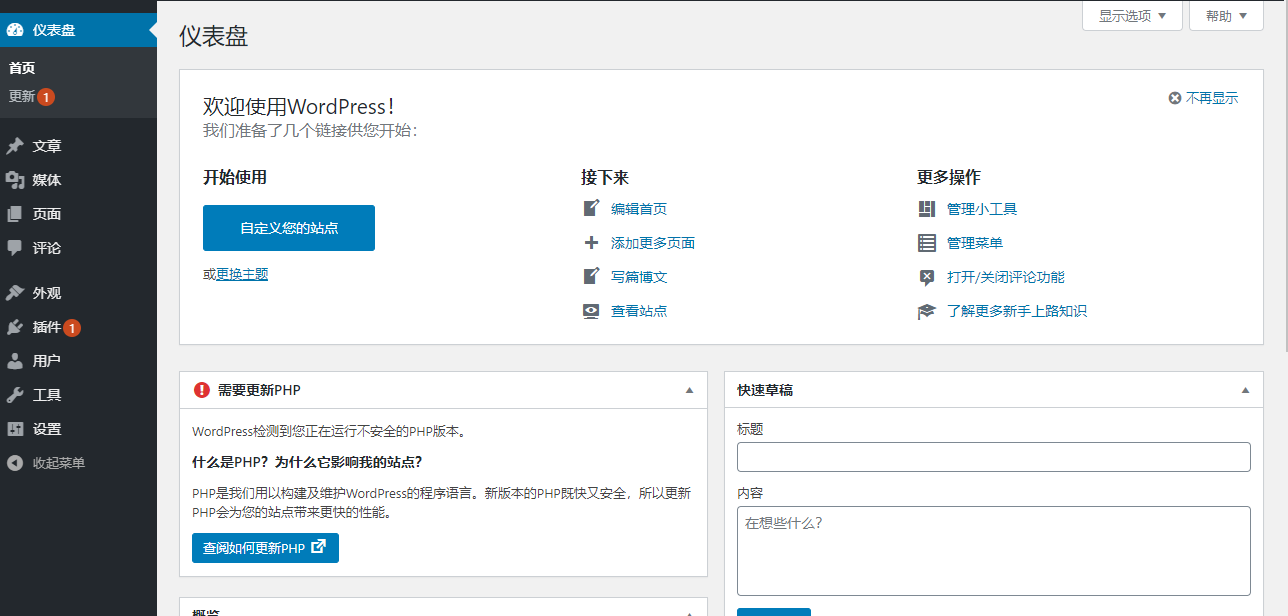The width and height of the screenshot is (1288, 616).
Task: Click the paintbrush icon next to 外观
Action: tap(15, 293)
